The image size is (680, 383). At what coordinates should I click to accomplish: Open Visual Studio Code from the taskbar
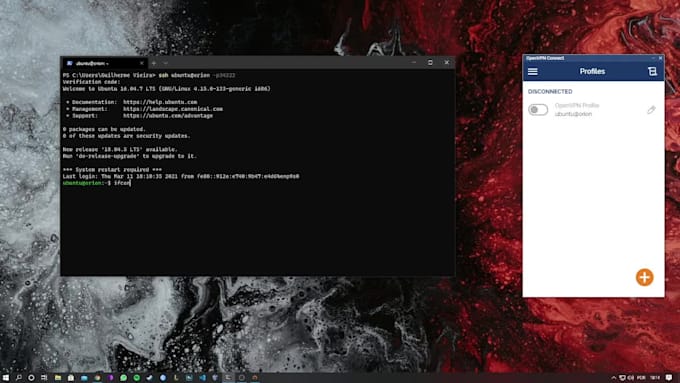pyautogui.click(x=203, y=378)
